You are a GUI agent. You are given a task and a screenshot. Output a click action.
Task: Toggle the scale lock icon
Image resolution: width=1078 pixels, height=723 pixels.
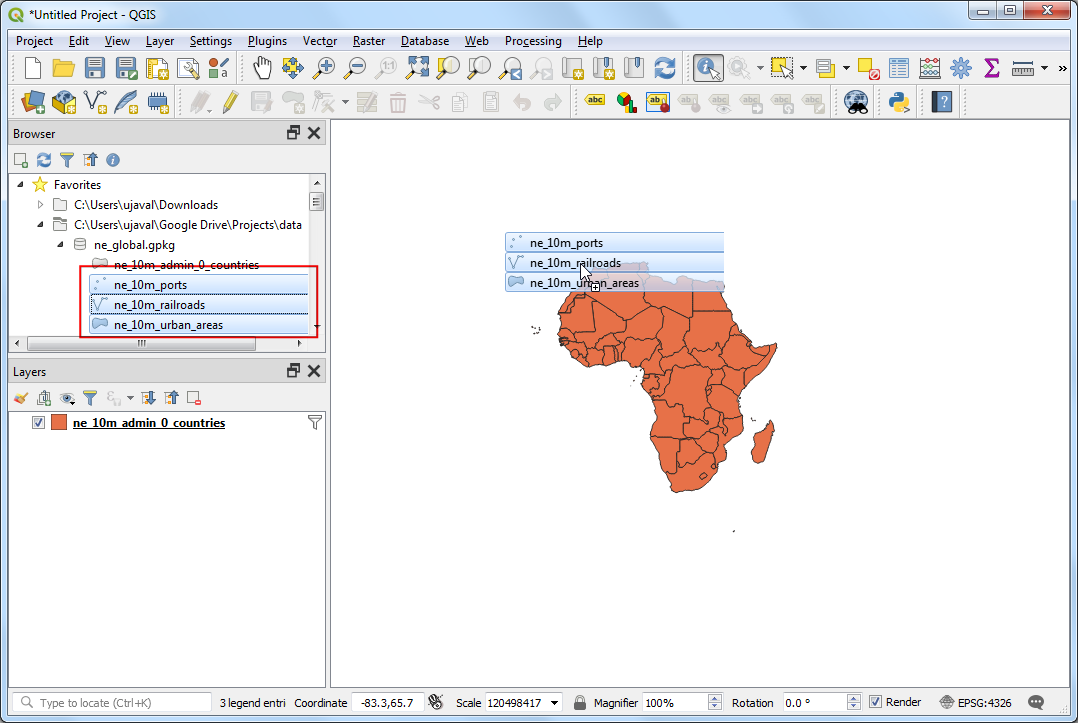pyautogui.click(x=580, y=703)
